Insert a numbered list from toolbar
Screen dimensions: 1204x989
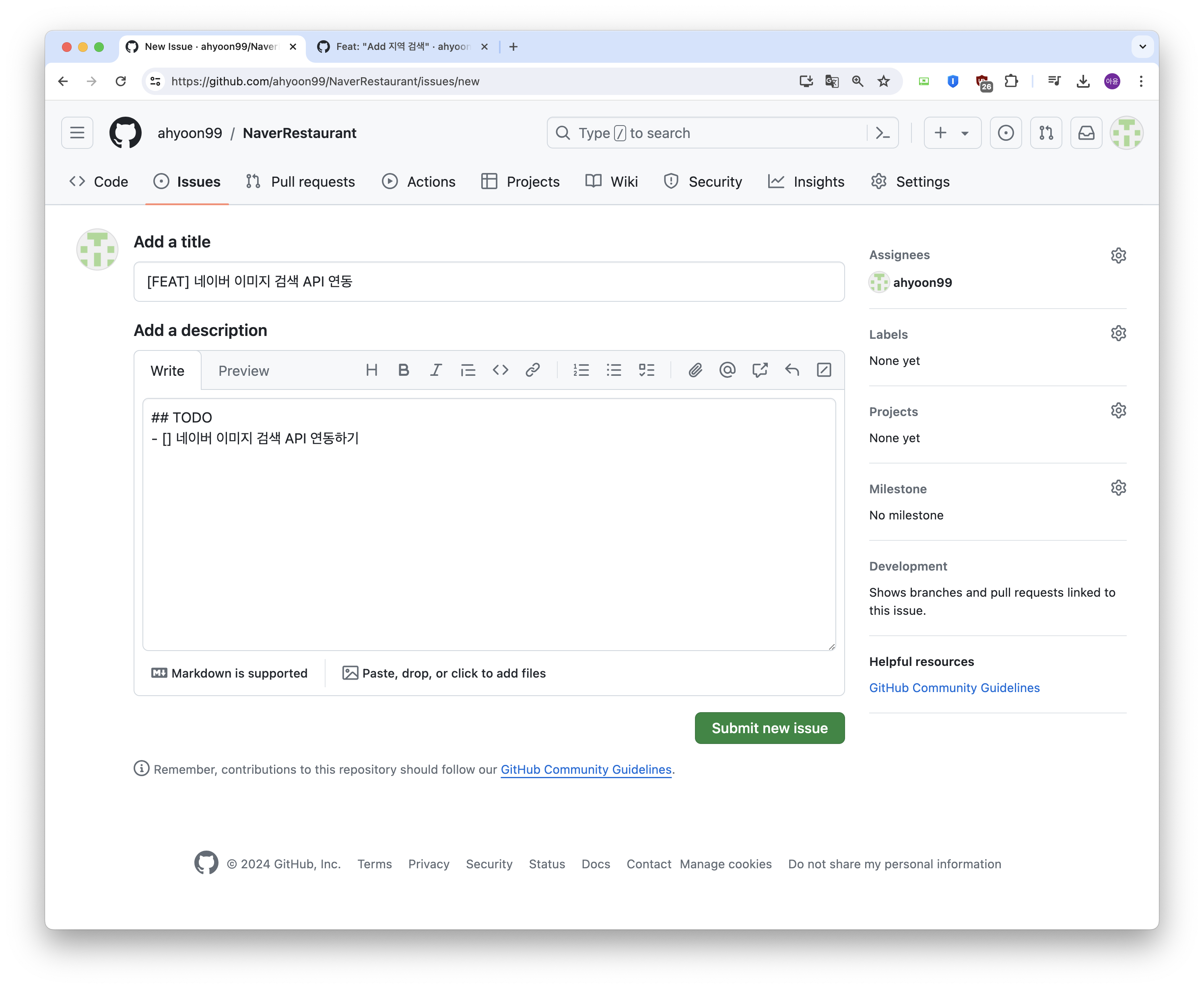click(x=581, y=370)
